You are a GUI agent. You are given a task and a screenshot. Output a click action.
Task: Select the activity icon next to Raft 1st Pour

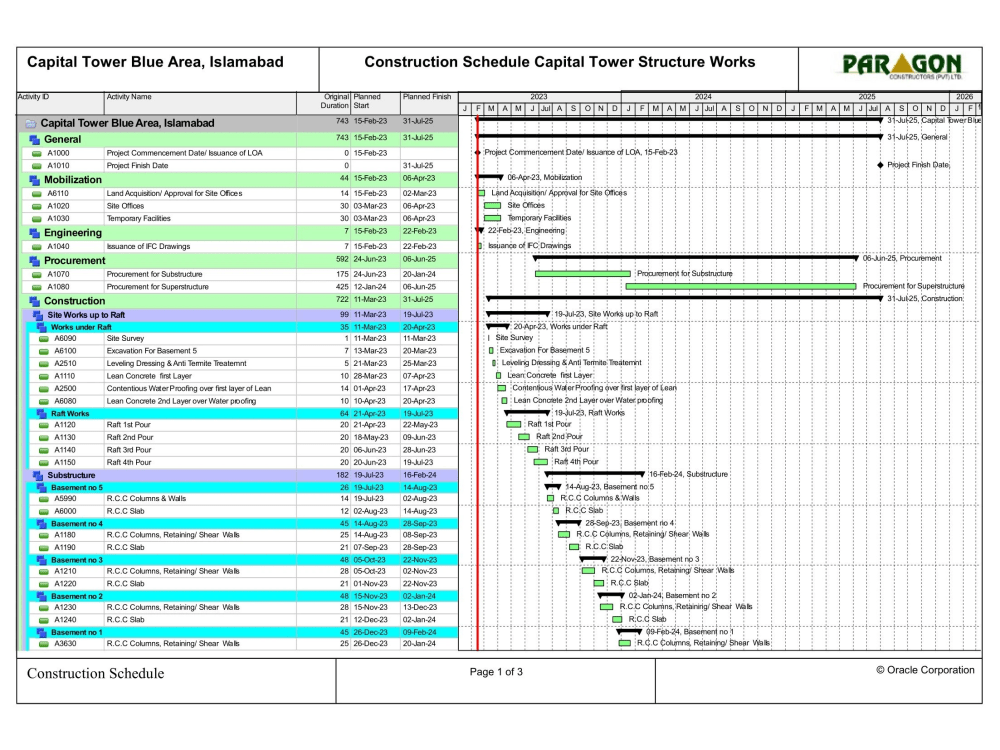pyautogui.click(x=41, y=424)
